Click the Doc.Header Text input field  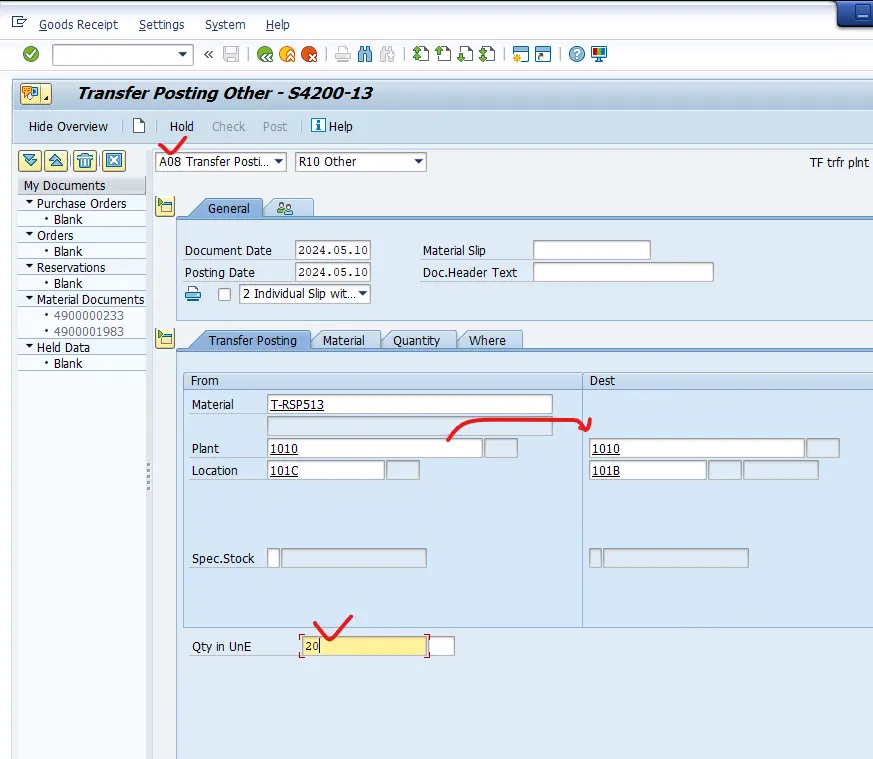[622, 272]
